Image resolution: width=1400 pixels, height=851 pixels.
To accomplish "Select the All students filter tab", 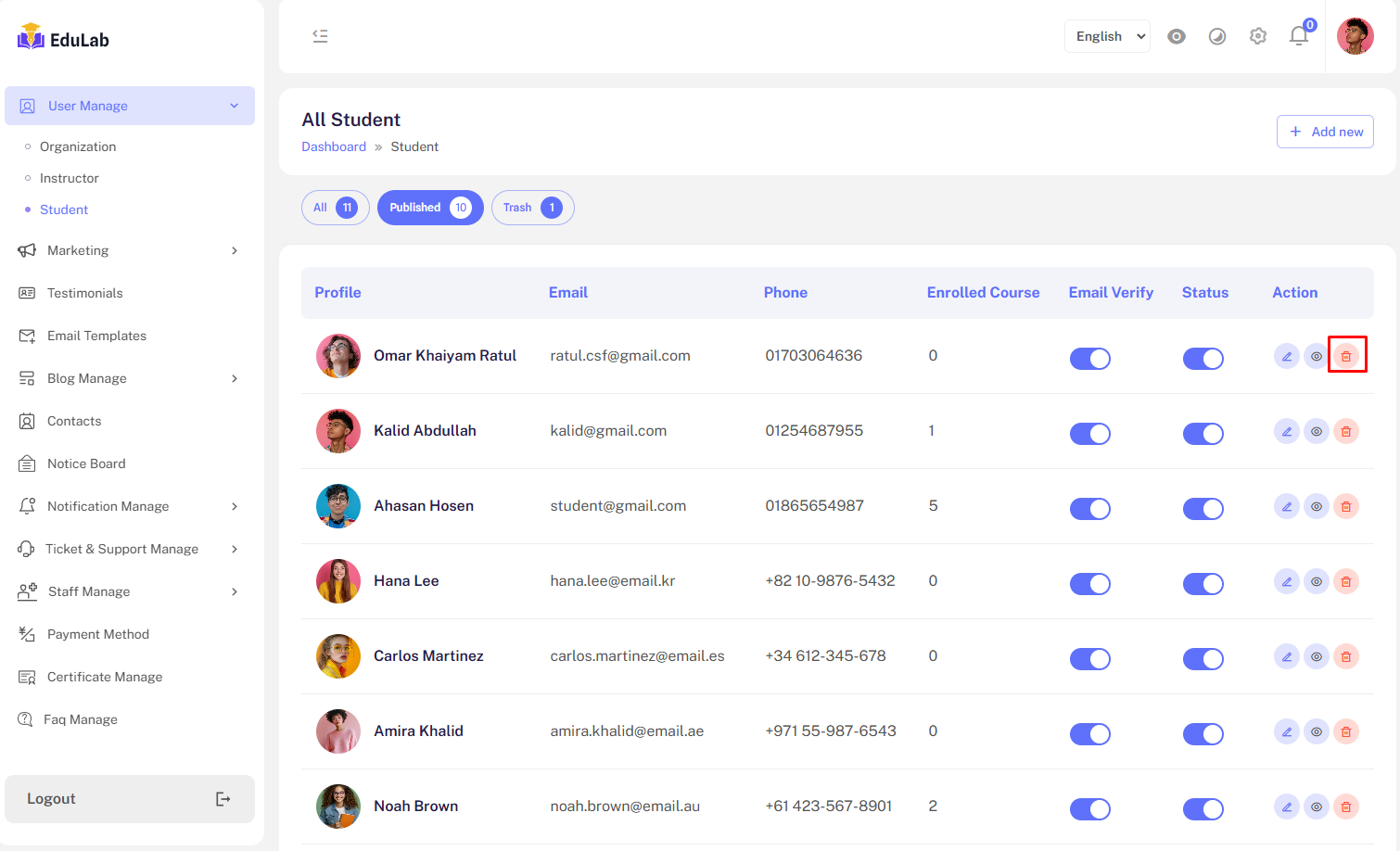I will (x=335, y=208).
